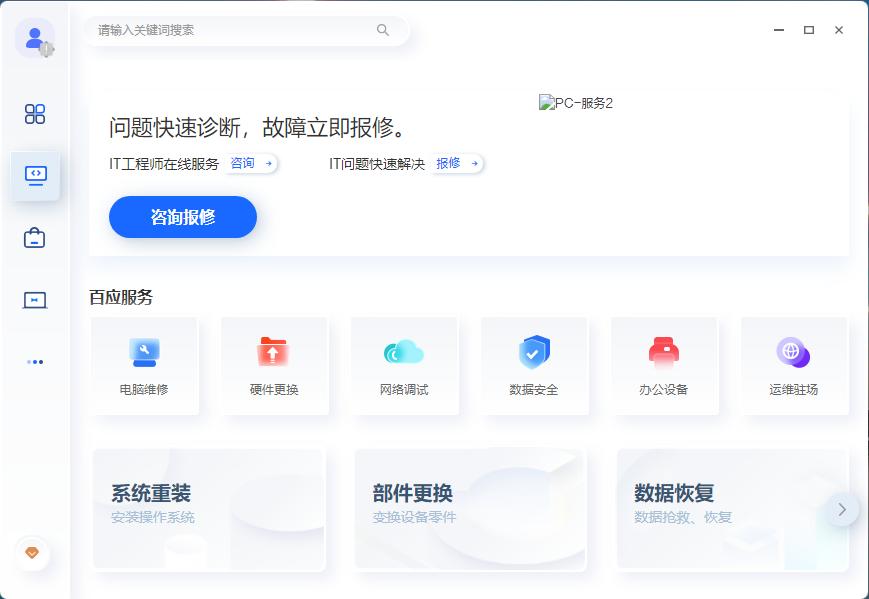
Task: Click the right carousel chevron arrow
Action: coord(841,509)
